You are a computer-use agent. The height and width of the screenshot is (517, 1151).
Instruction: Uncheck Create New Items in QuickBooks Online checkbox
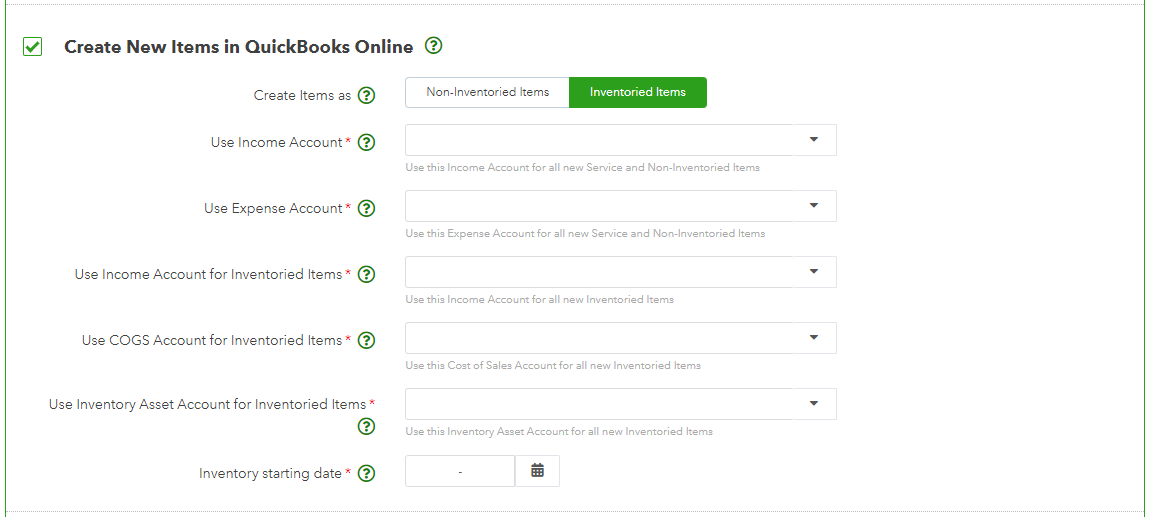click(32, 47)
